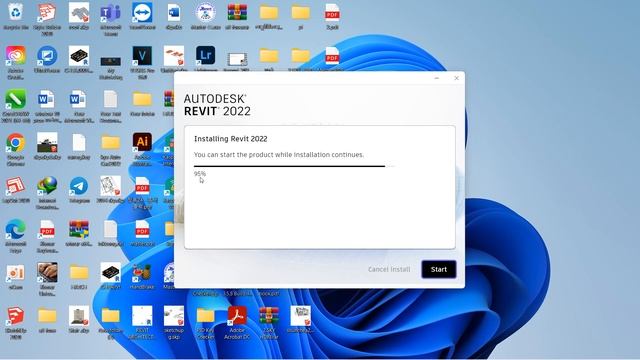This screenshot has height=360, width=640.
Task: Select the Google Chrome desktop shortcut
Action: (16, 149)
